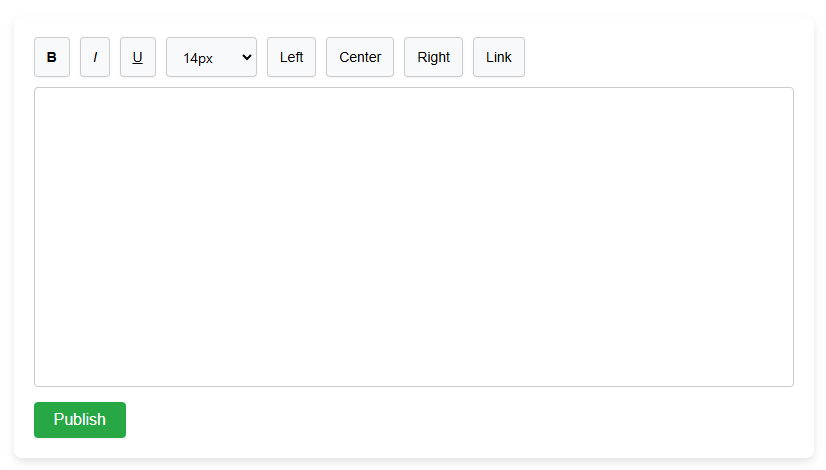Toggle underline formatting with the U button
This screenshot has height=470, width=826.
click(x=138, y=57)
